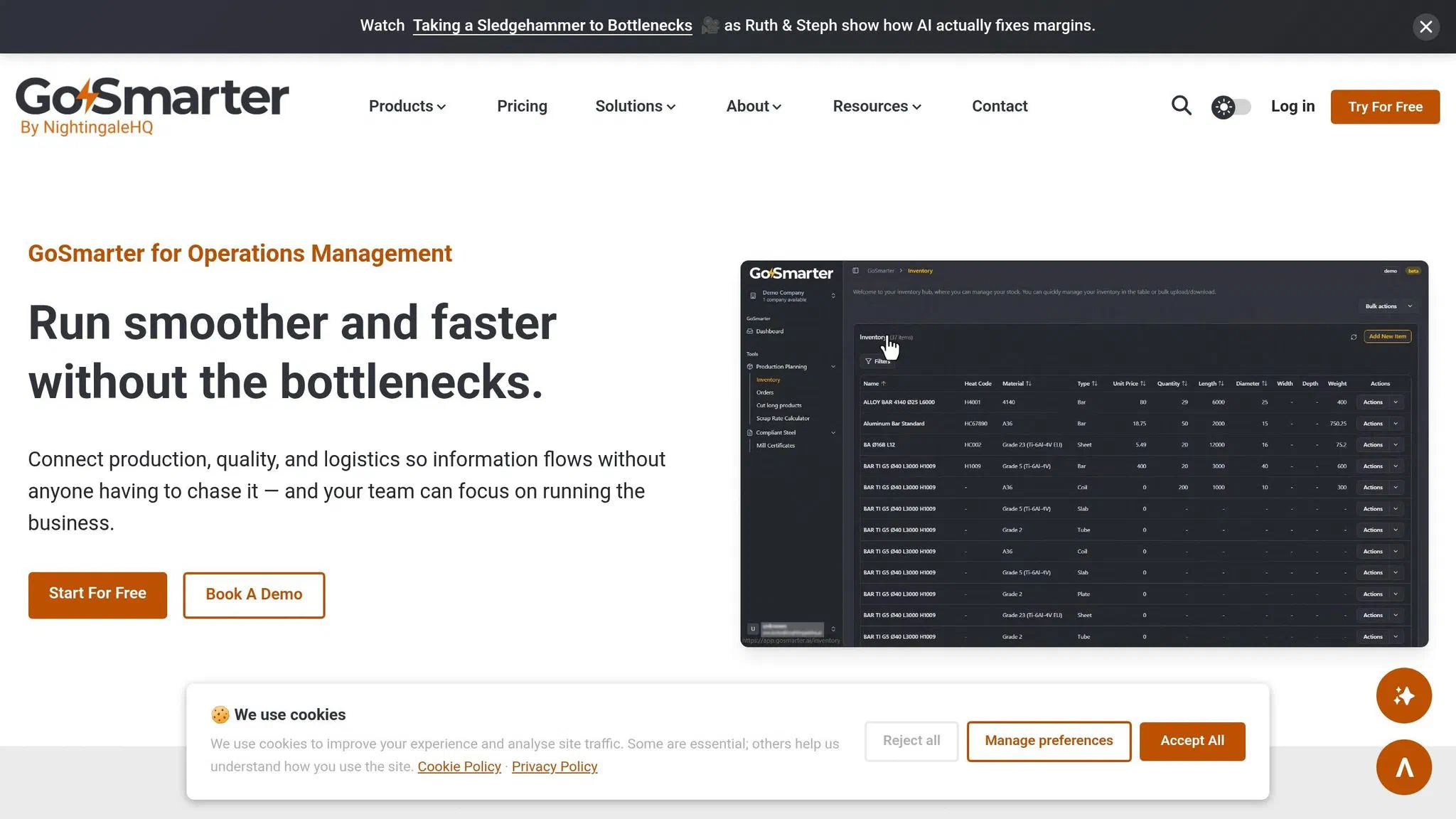Expand the Products dropdown menu
Image resolution: width=1456 pixels, height=819 pixels.
pyautogui.click(x=407, y=106)
